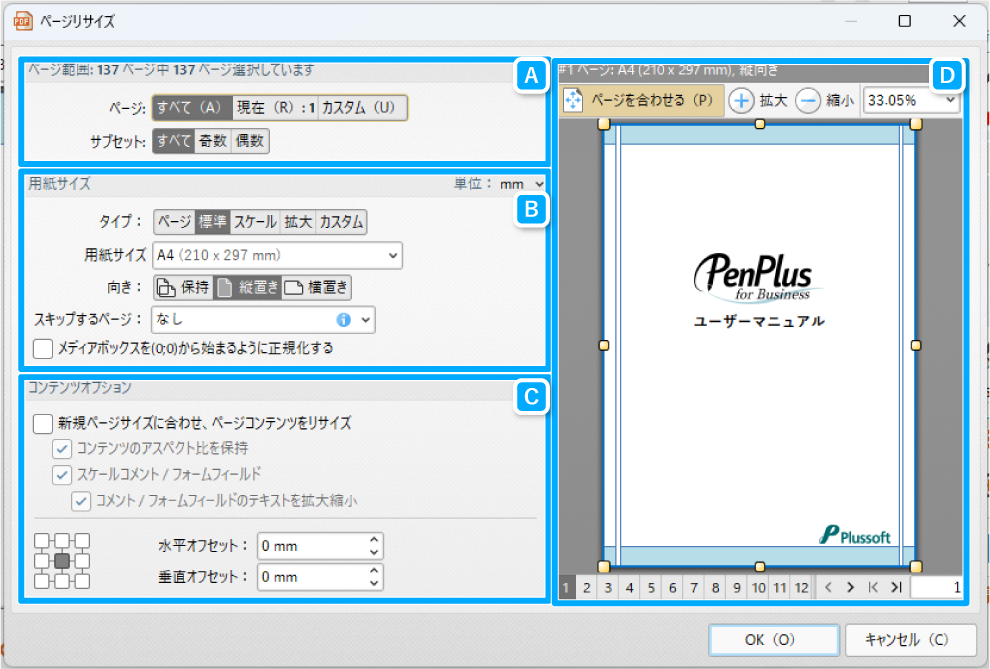Select カスタム (U) page range option
The image size is (990, 669).
[x=362, y=108]
